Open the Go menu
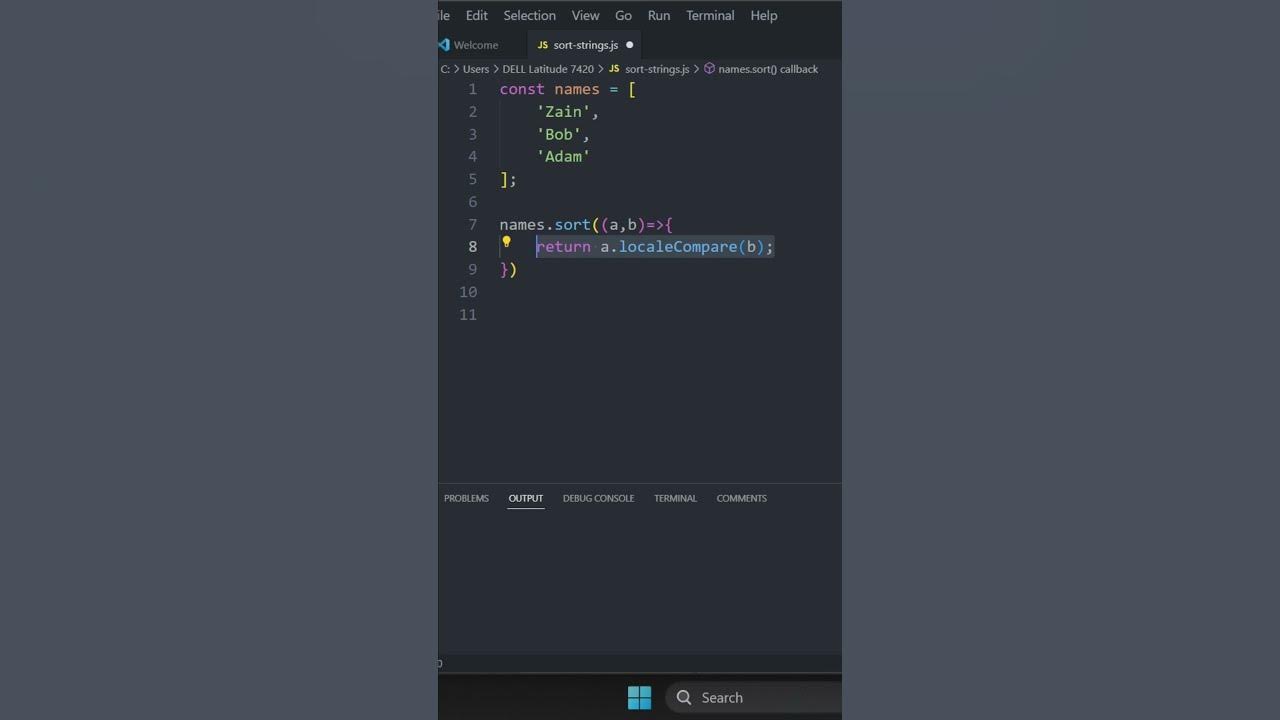The height and width of the screenshot is (720, 1280). coord(623,15)
